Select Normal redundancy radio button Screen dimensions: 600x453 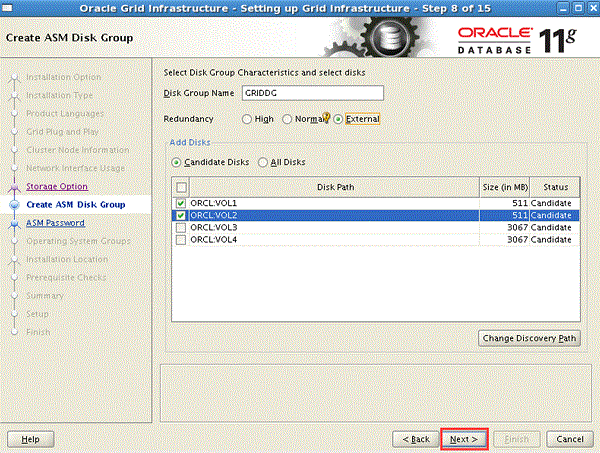click(287, 119)
